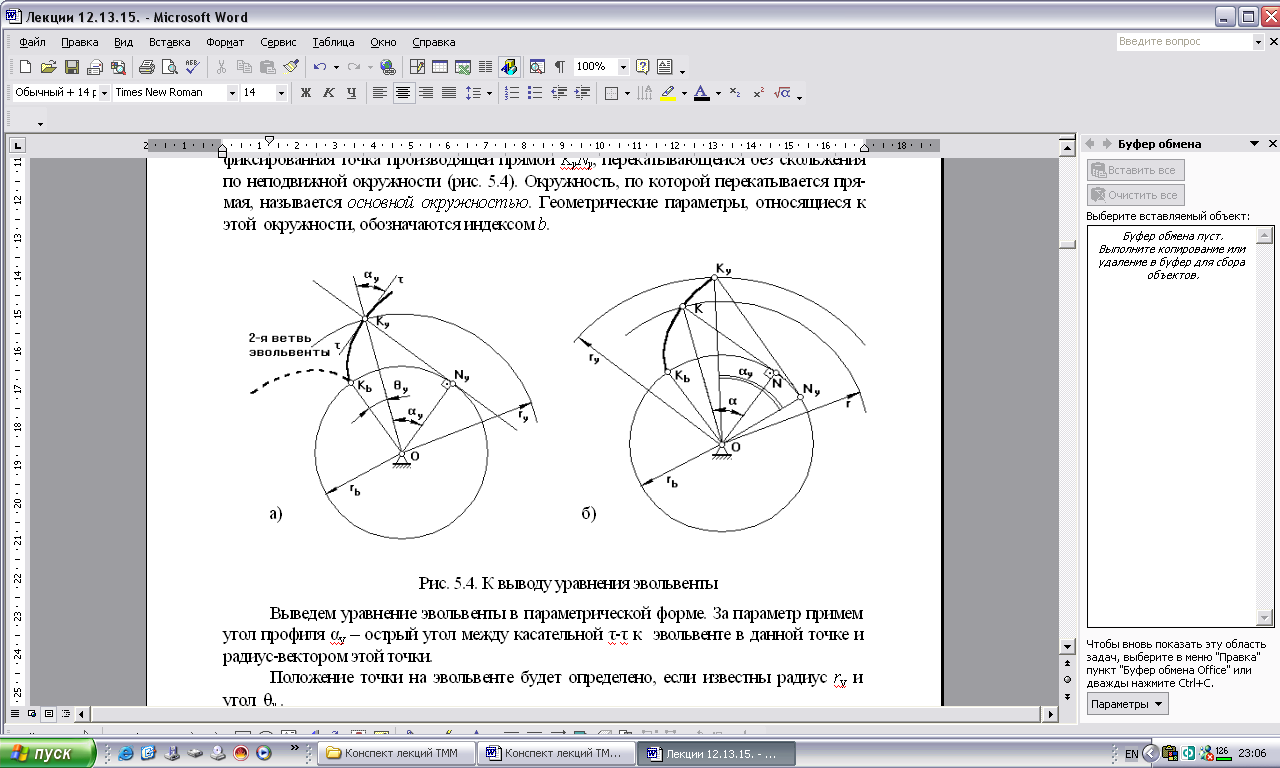1280x768 pixels.
Task: Apply bulleted list formatting
Action: tap(535, 93)
